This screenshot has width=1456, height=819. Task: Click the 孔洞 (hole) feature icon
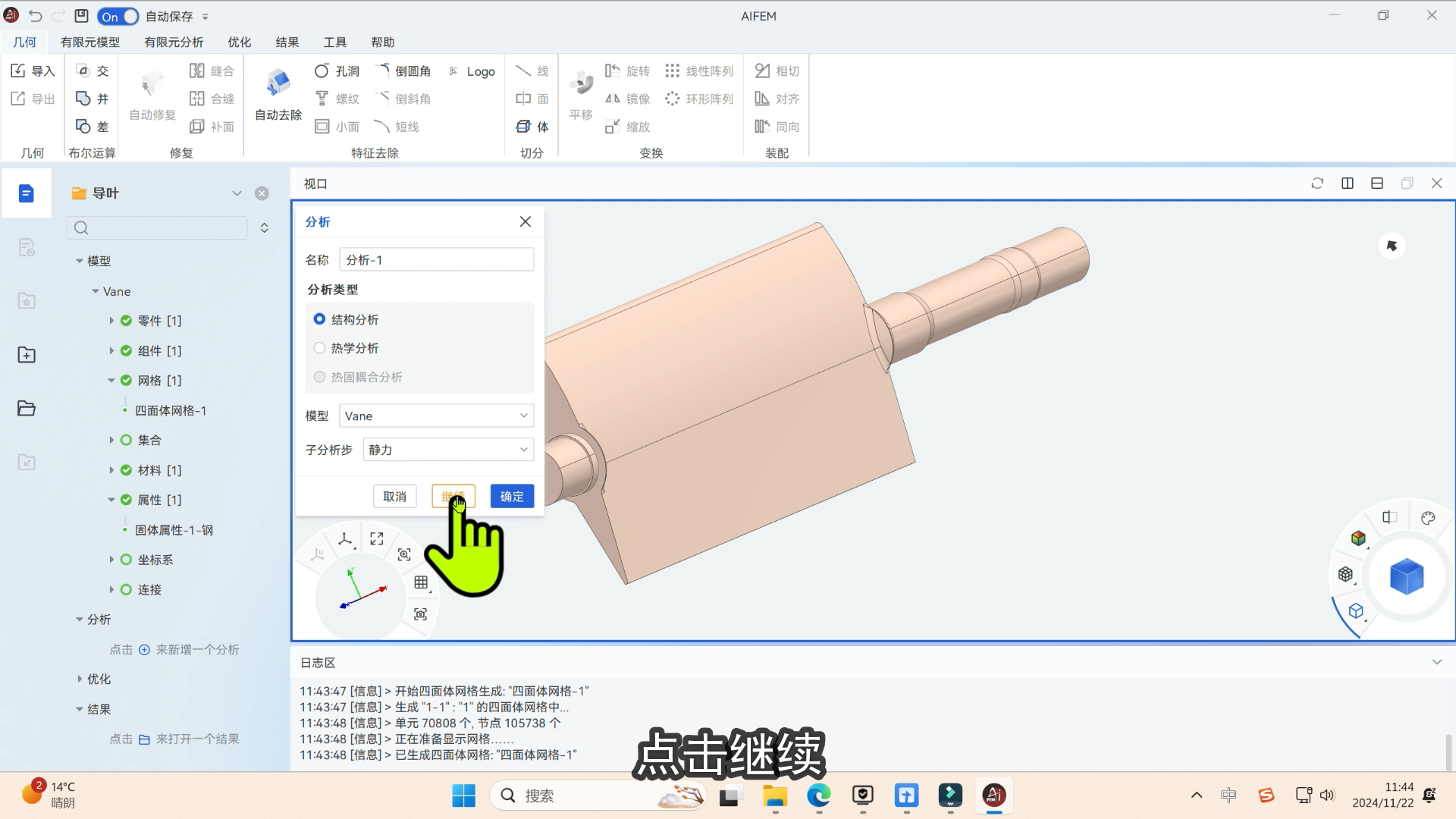coord(321,70)
